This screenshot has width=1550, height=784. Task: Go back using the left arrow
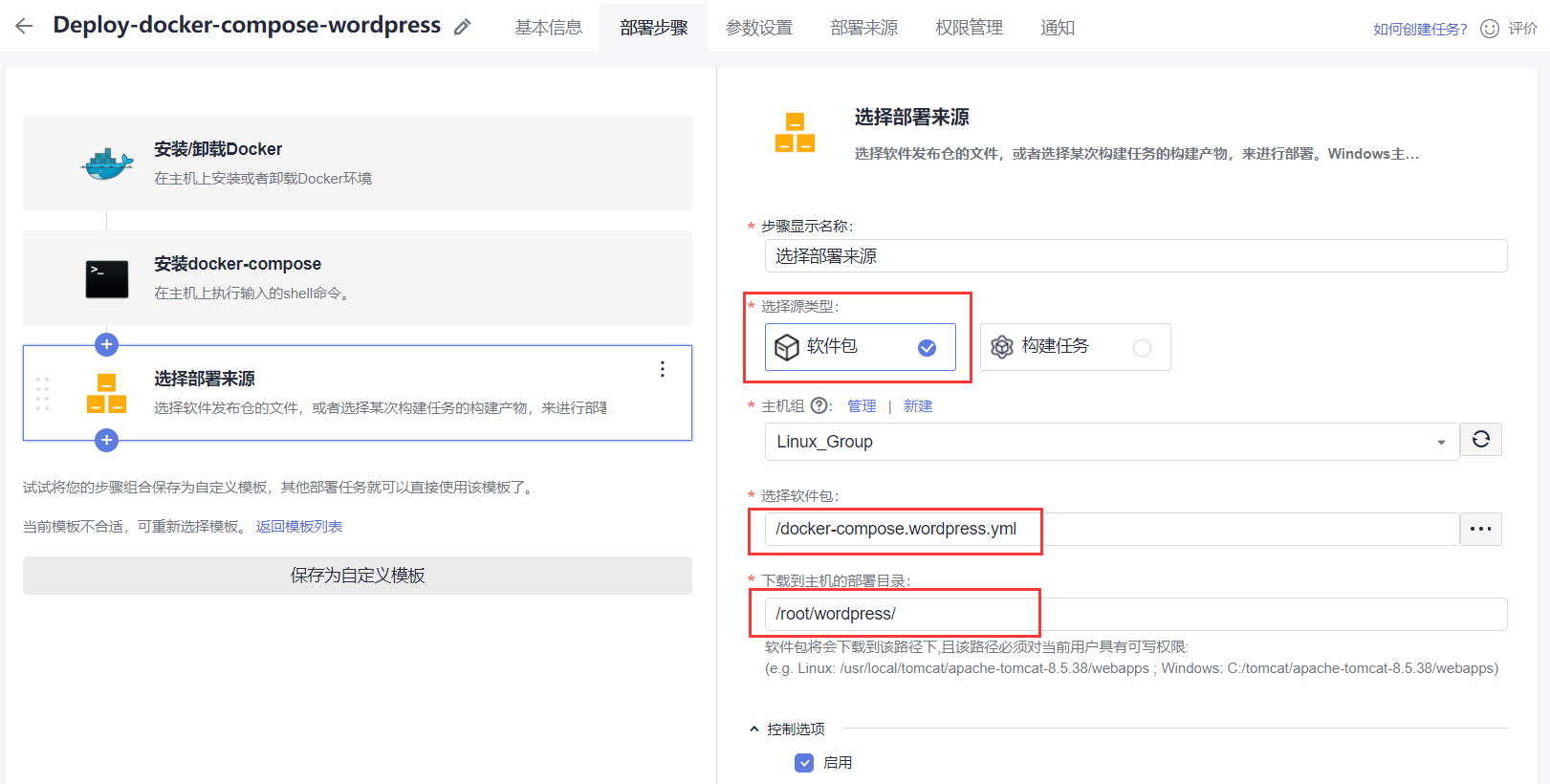(24, 26)
